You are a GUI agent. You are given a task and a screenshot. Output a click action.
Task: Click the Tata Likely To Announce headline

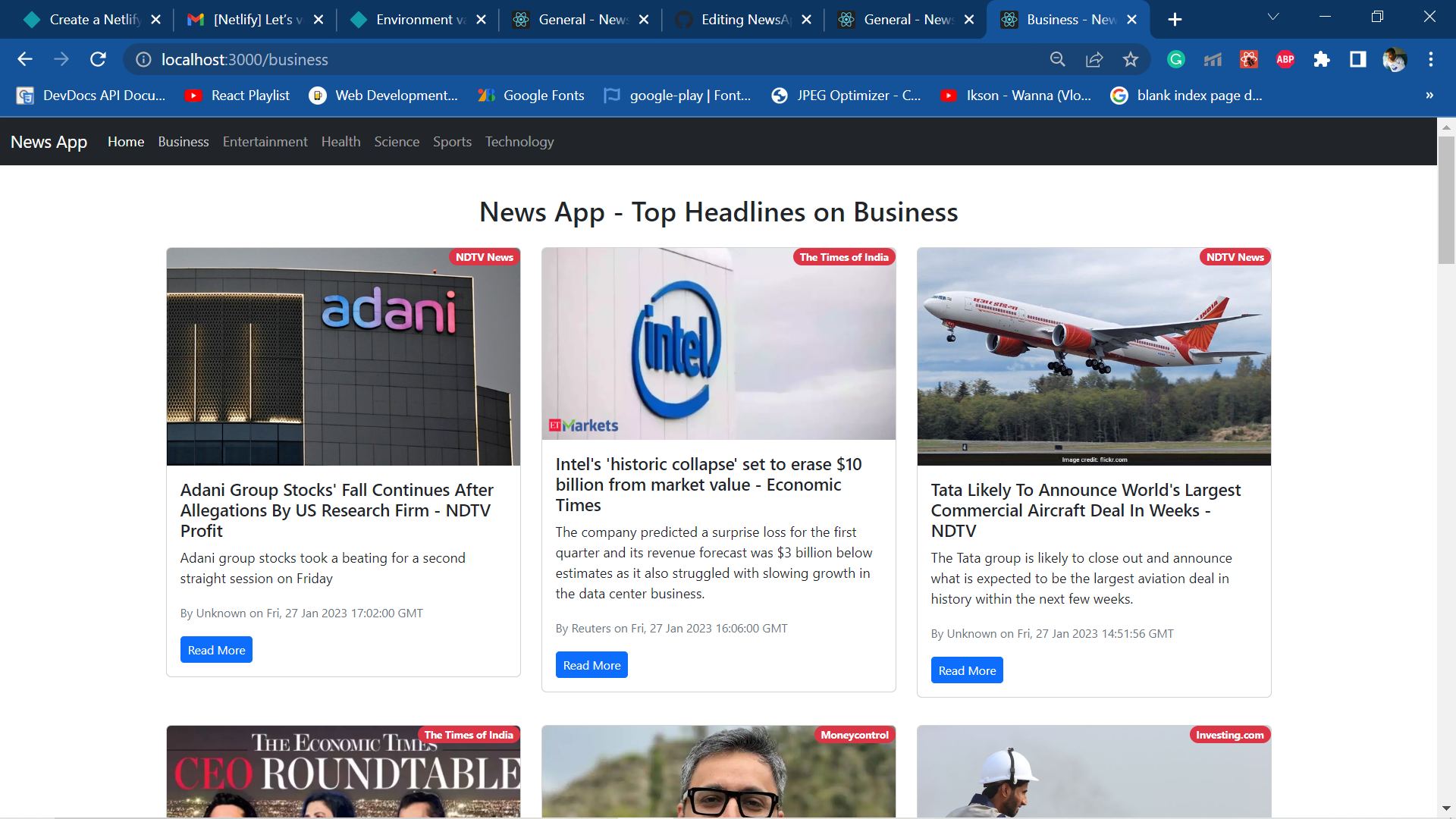[1086, 510]
